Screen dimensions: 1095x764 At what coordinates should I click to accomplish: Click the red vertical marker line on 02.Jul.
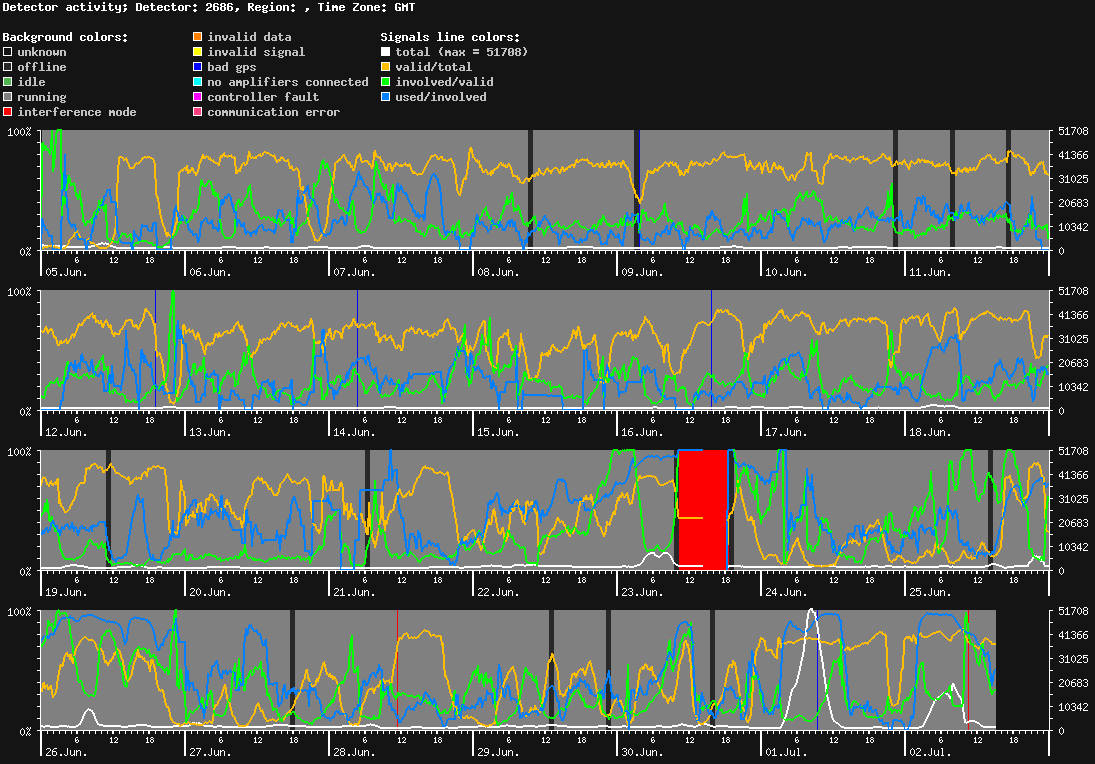968,669
